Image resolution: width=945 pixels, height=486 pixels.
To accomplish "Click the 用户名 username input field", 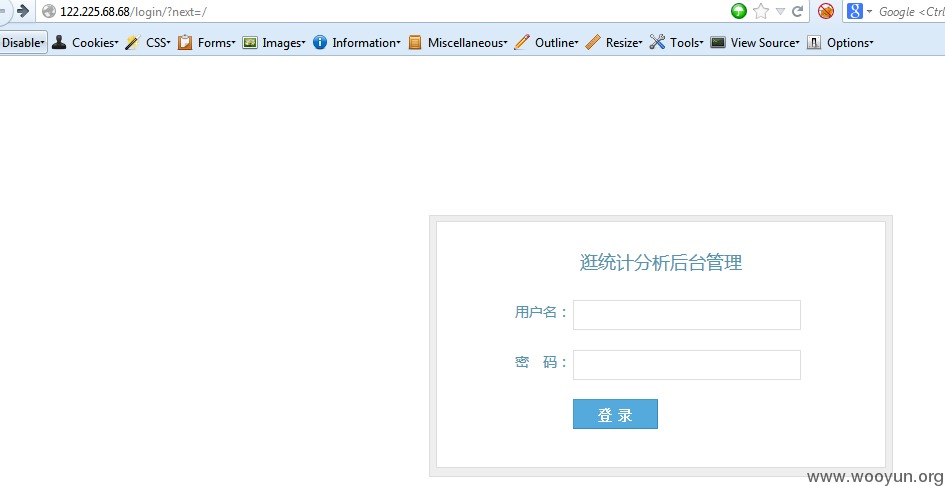I will [686, 315].
